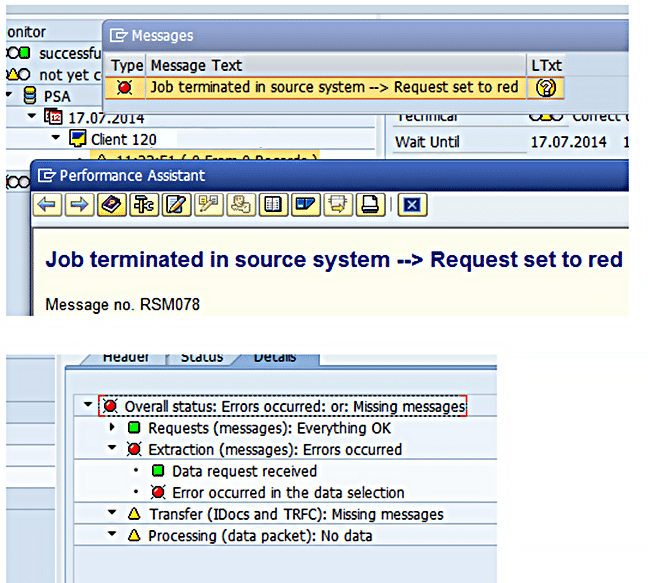Switch to the Header tab
The width and height of the screenshot is (648, 583).
tap(125, 359)
